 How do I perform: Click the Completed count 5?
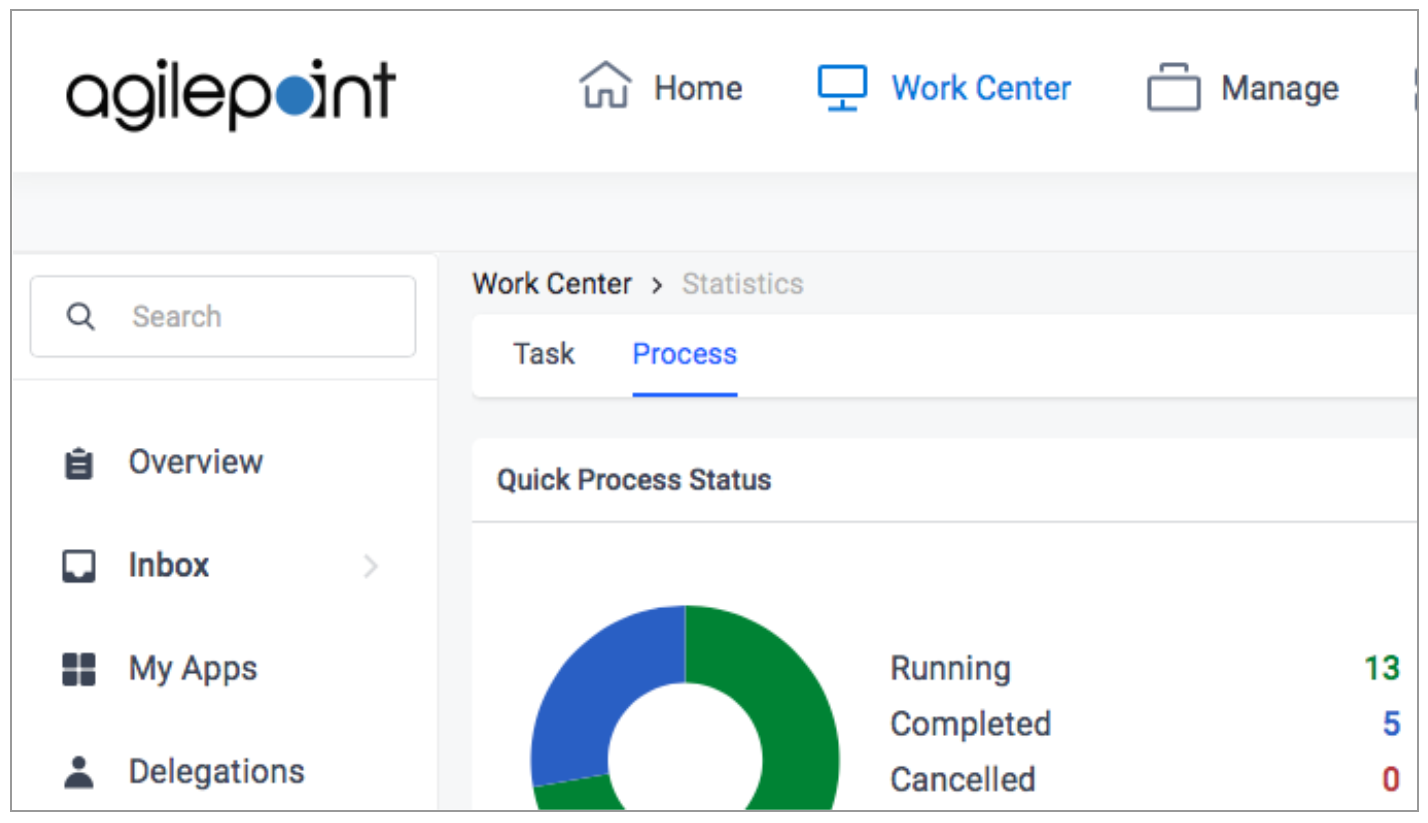[x=1391, y=724]
